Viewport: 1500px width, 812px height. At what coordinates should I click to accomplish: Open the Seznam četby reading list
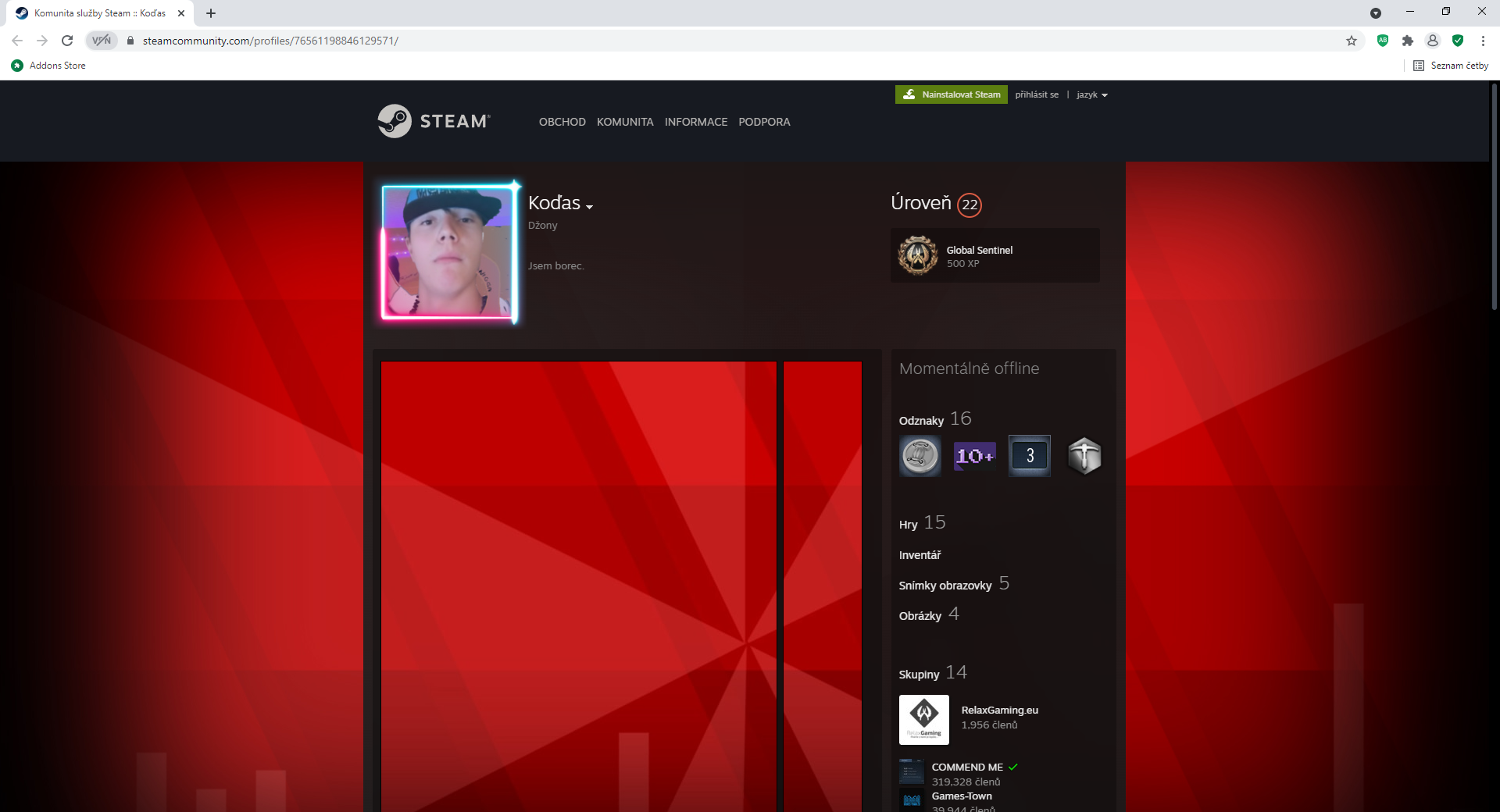tap(1451, 66)
